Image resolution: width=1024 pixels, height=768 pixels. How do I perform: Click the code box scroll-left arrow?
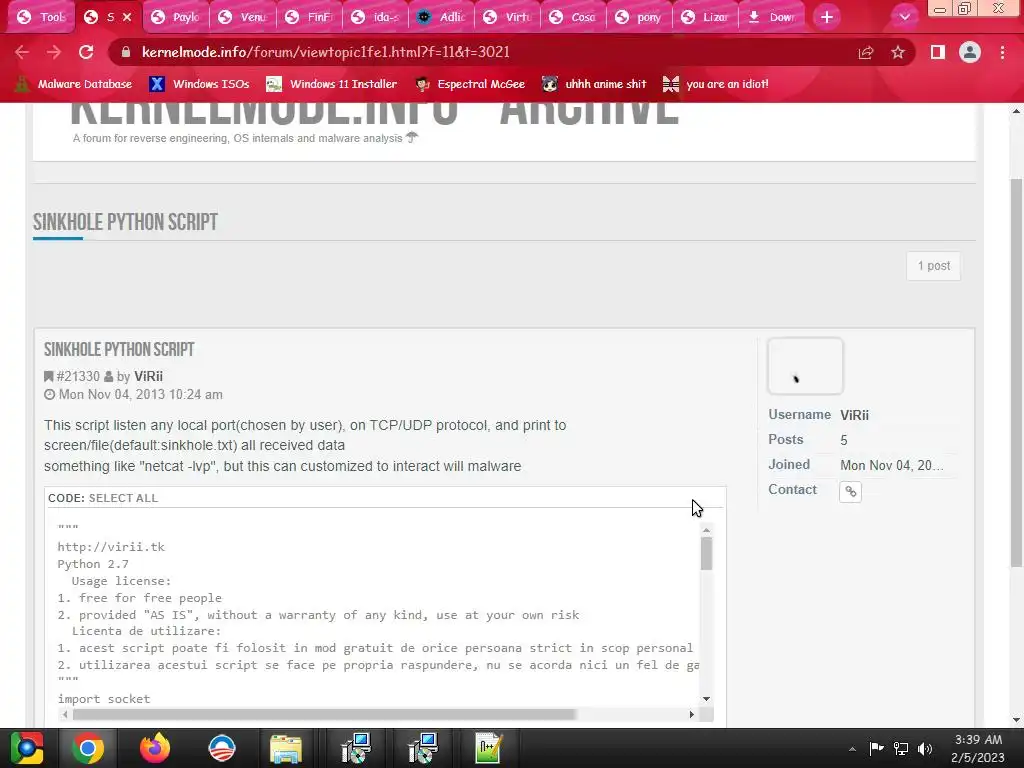point(65,714)
